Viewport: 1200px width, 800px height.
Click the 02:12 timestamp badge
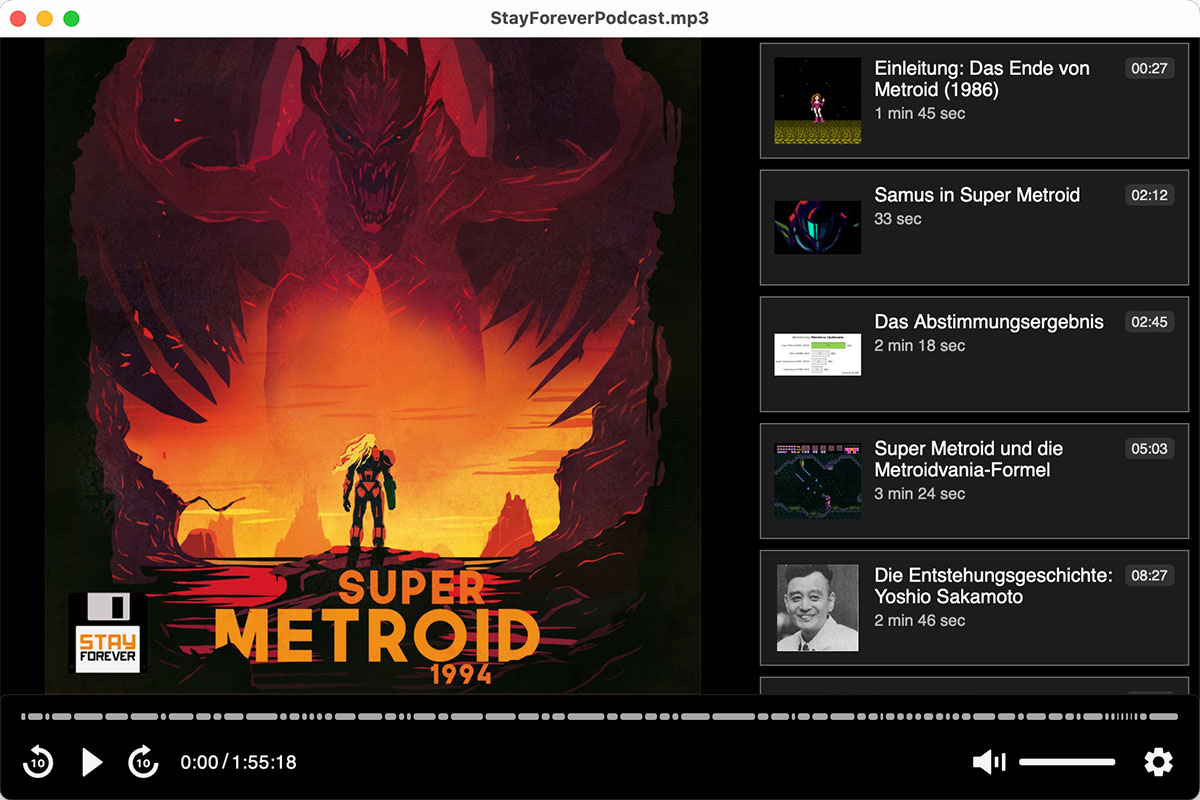[1148, 195]
